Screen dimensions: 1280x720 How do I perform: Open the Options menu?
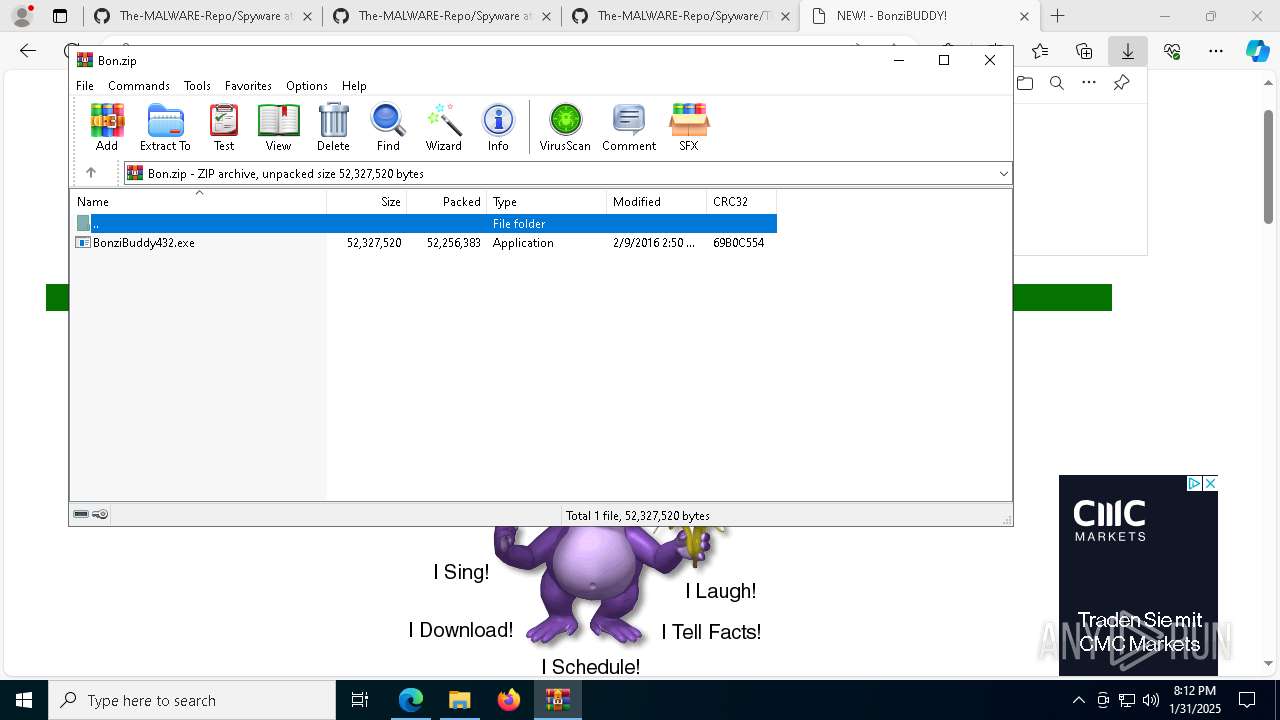pos(307,86)
